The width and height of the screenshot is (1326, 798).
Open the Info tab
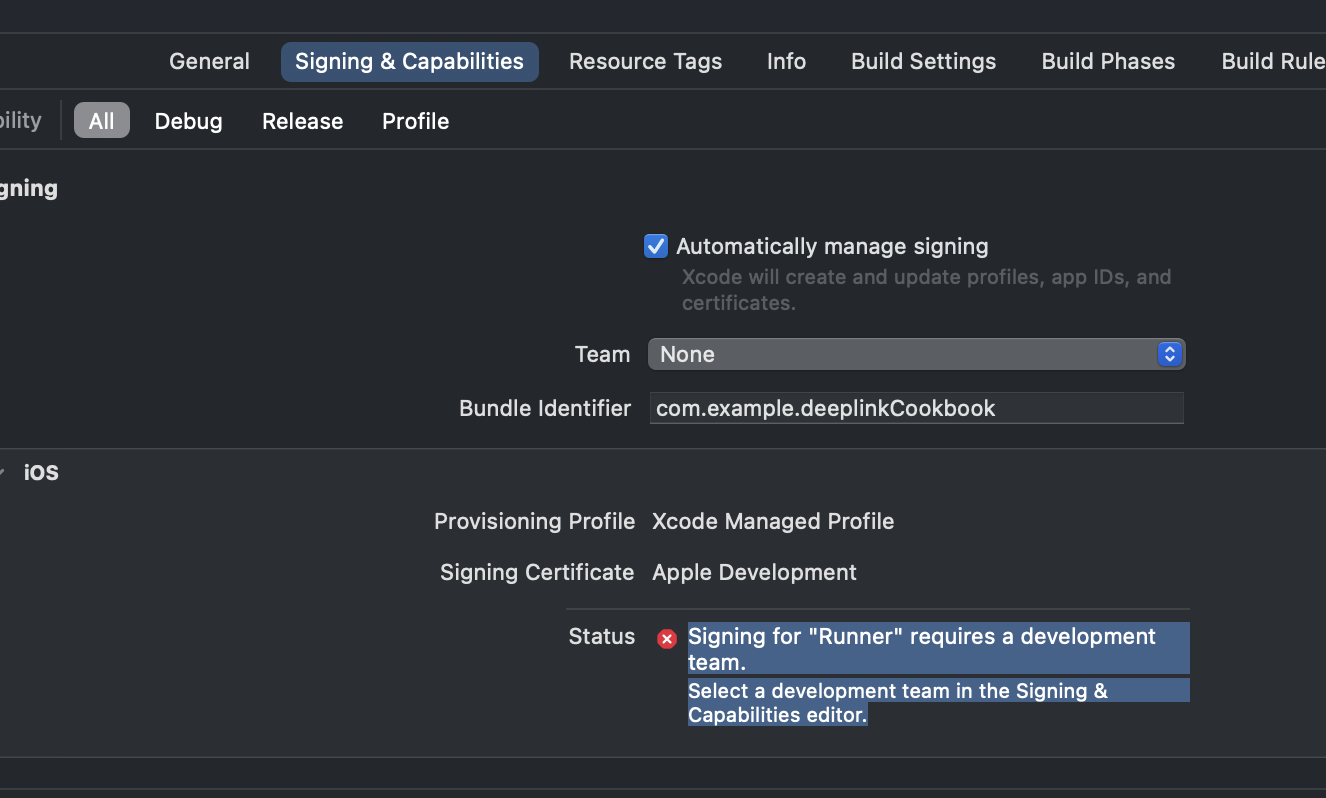[x=786, y=61]
